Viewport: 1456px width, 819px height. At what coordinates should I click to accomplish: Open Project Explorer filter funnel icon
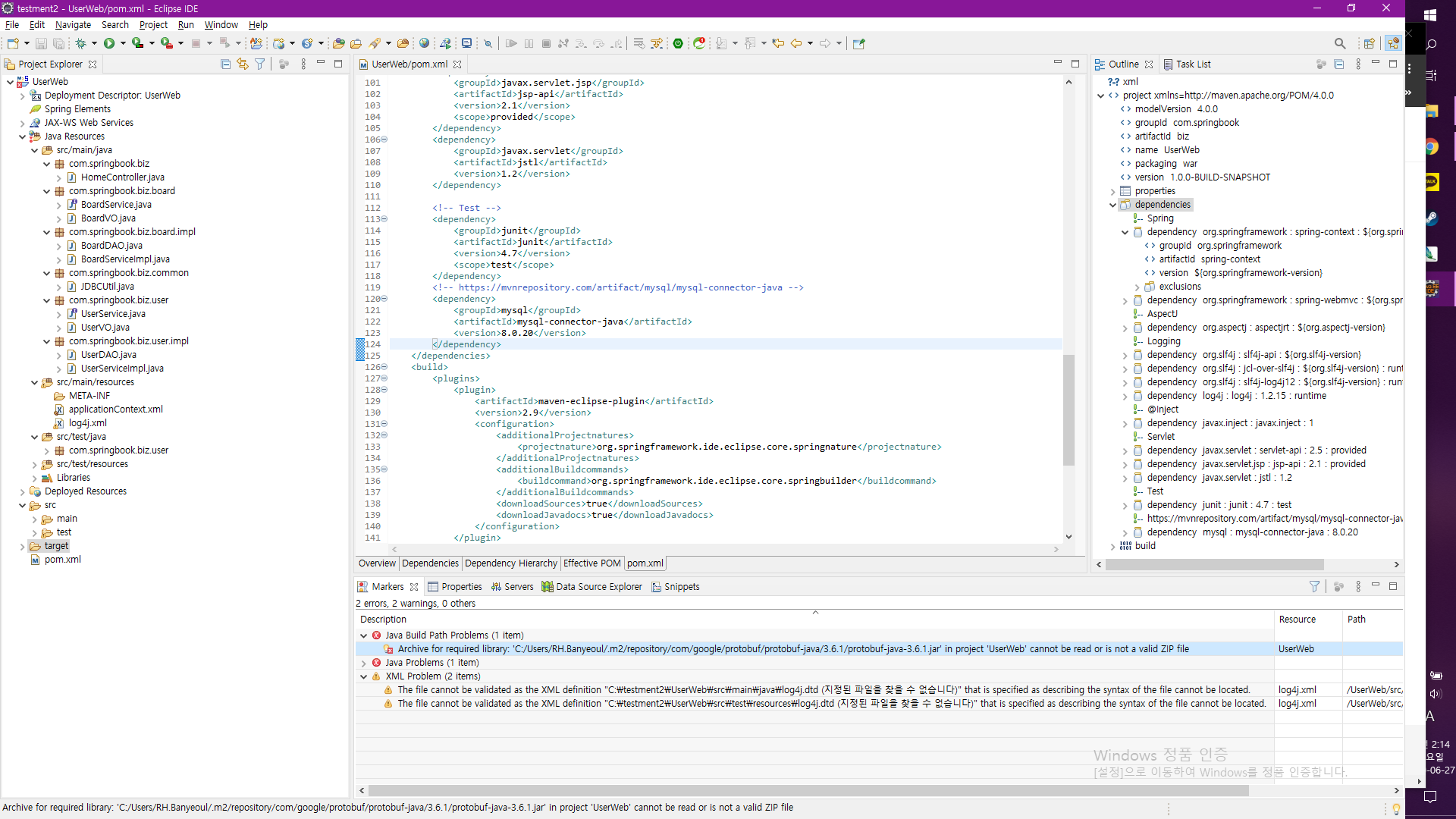click(x=260, y=64)
